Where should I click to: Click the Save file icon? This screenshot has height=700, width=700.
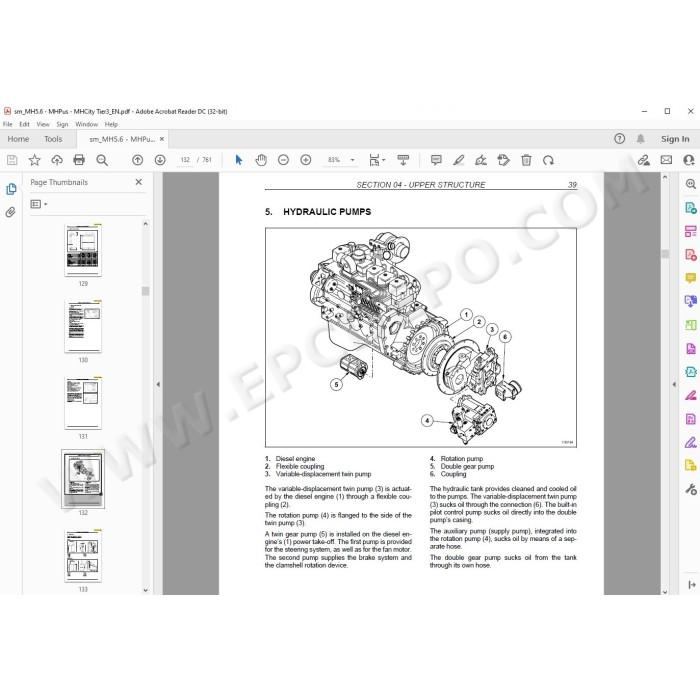[12, 160]
